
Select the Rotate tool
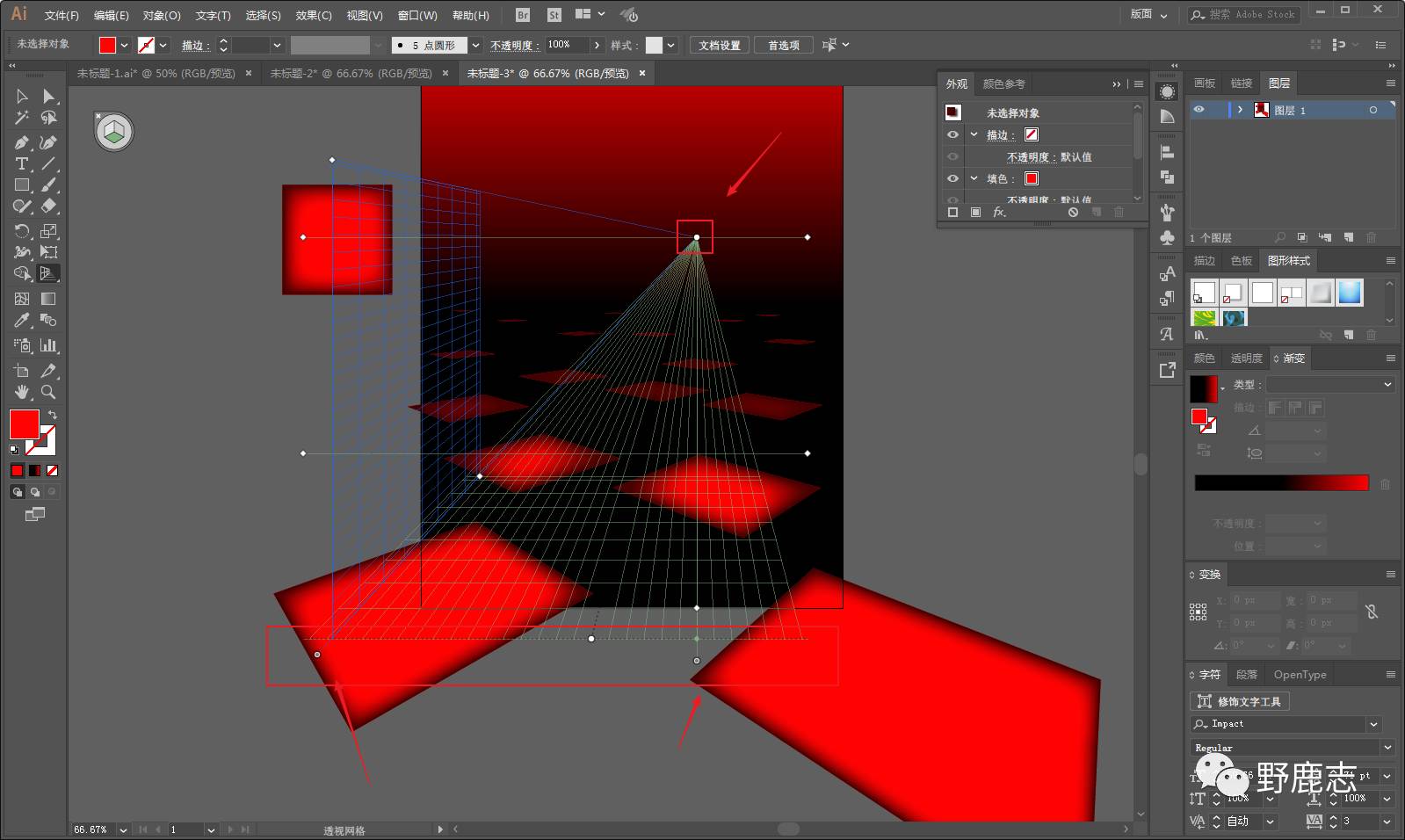22,231
